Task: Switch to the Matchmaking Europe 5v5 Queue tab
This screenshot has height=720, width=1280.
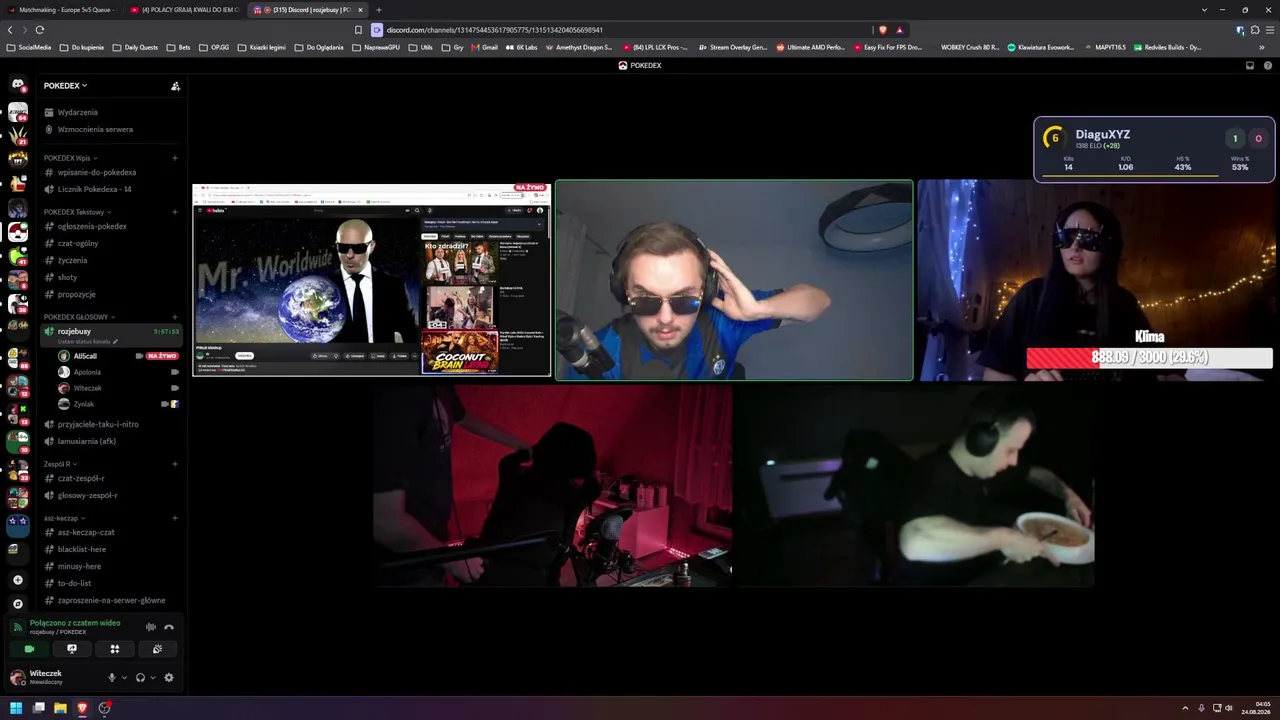Action: point(62,10)
